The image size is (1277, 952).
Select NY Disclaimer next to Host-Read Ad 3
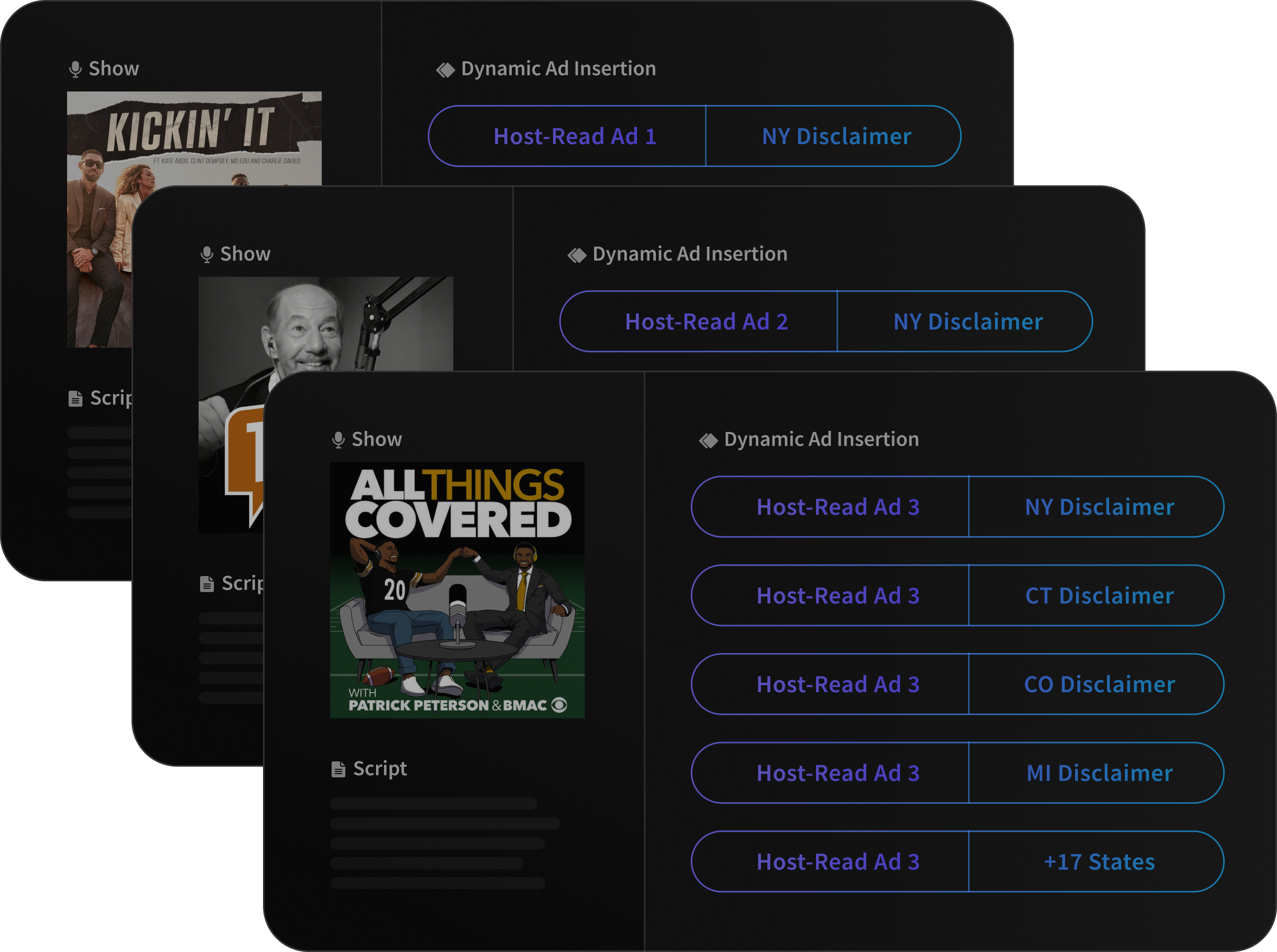click(x=1096, y=507)
